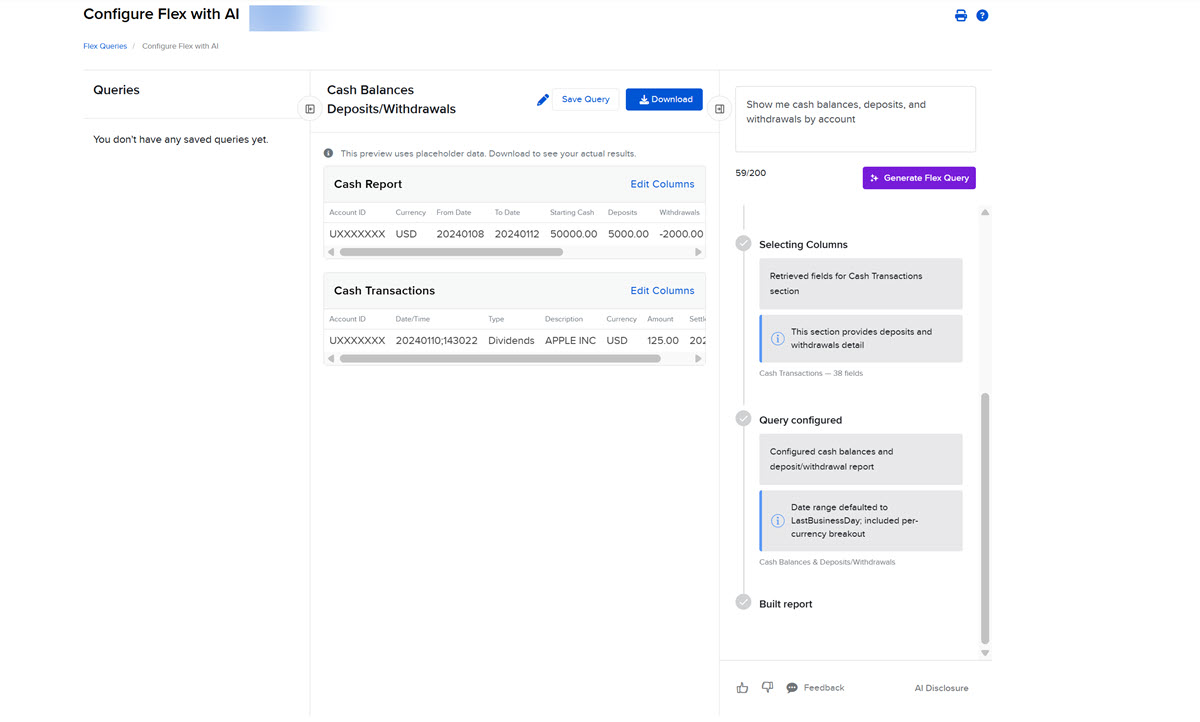Open the help question-mark icon
The image size is (1200, 722).
(982, 15)
